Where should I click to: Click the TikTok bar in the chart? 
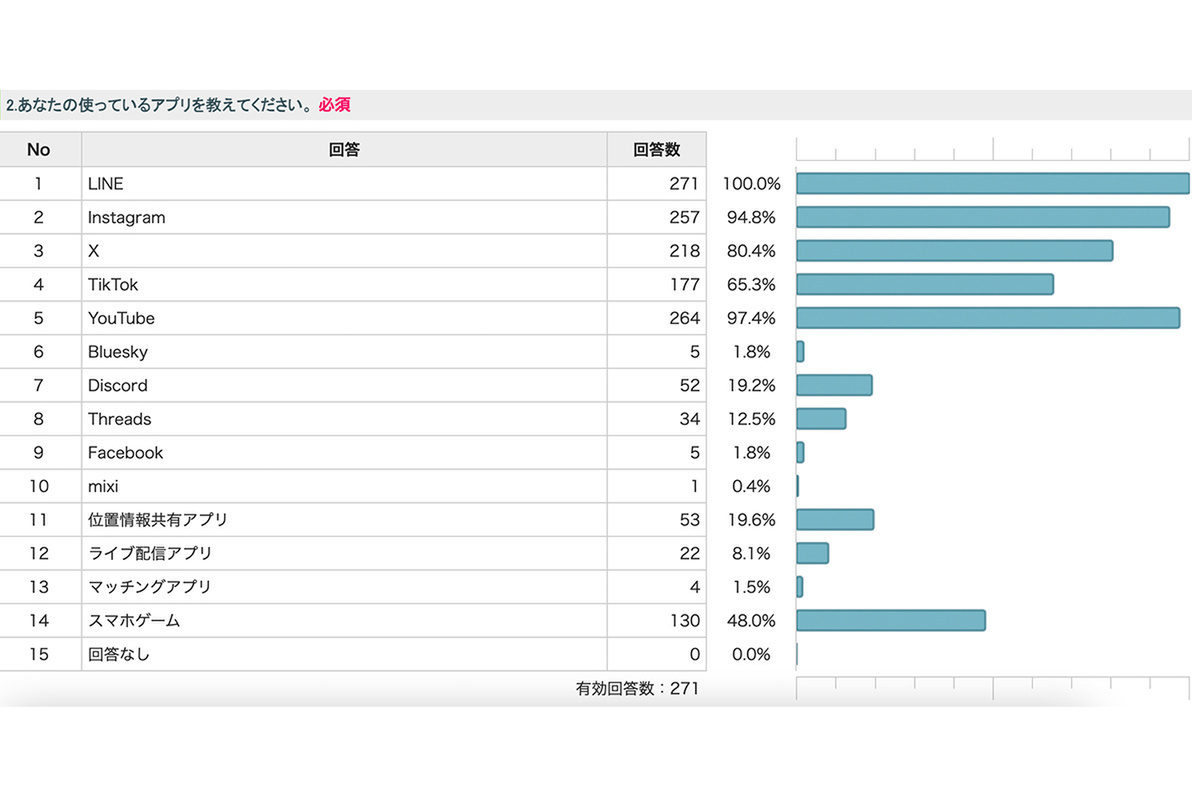click(924, 285)
